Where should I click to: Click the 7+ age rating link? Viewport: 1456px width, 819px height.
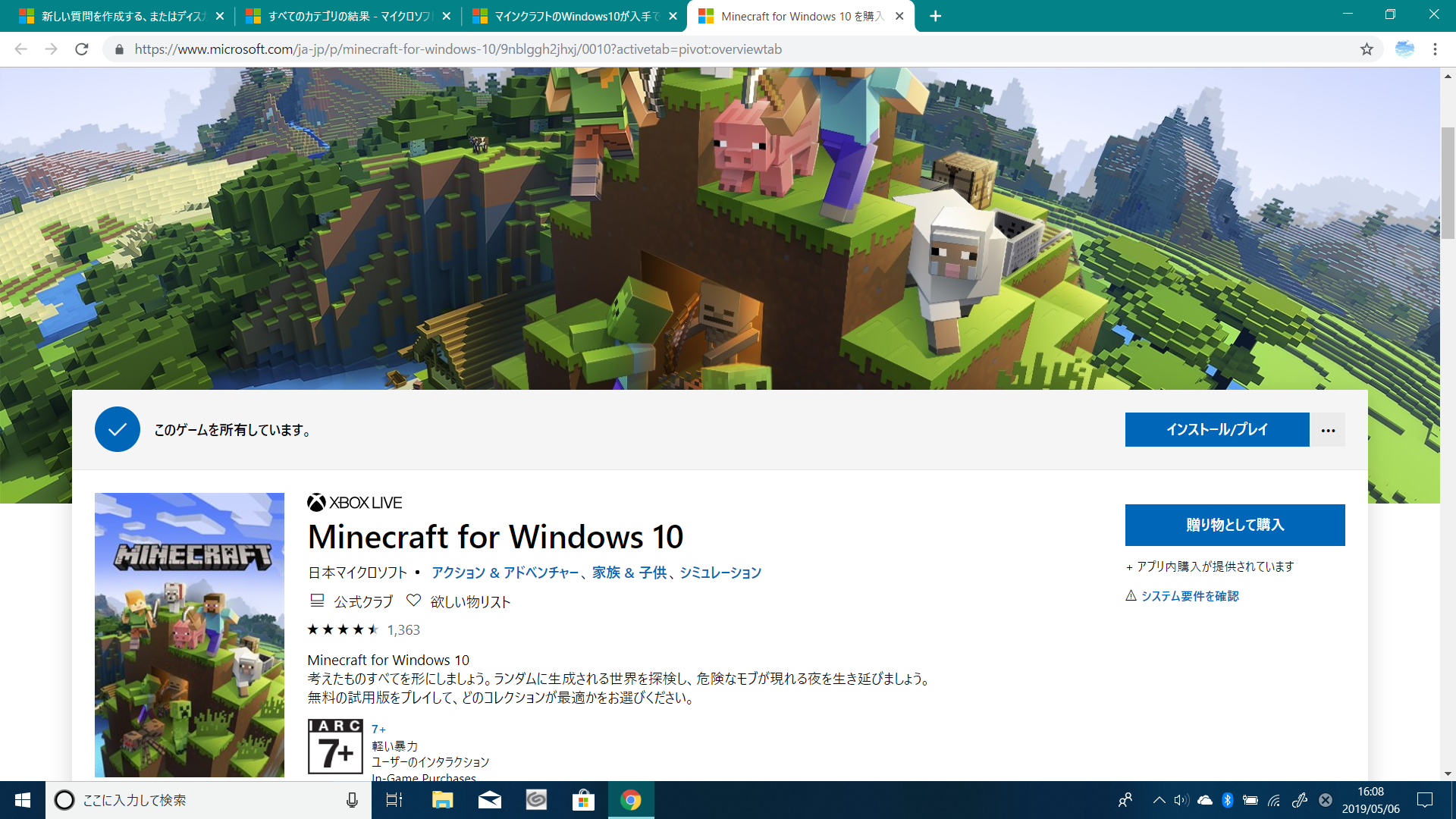pos(378,729)
